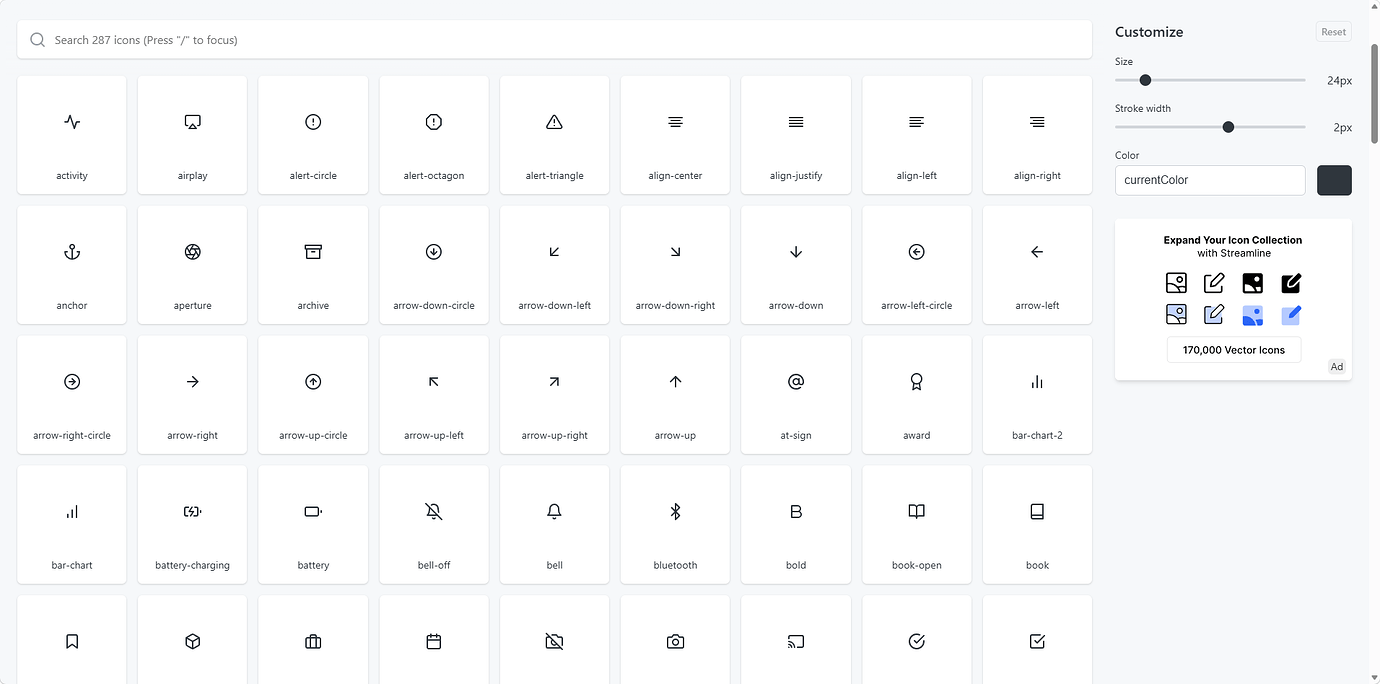Adjust the Size slider
This screenshot has height=684, width=1380.
pos(1210,80)
